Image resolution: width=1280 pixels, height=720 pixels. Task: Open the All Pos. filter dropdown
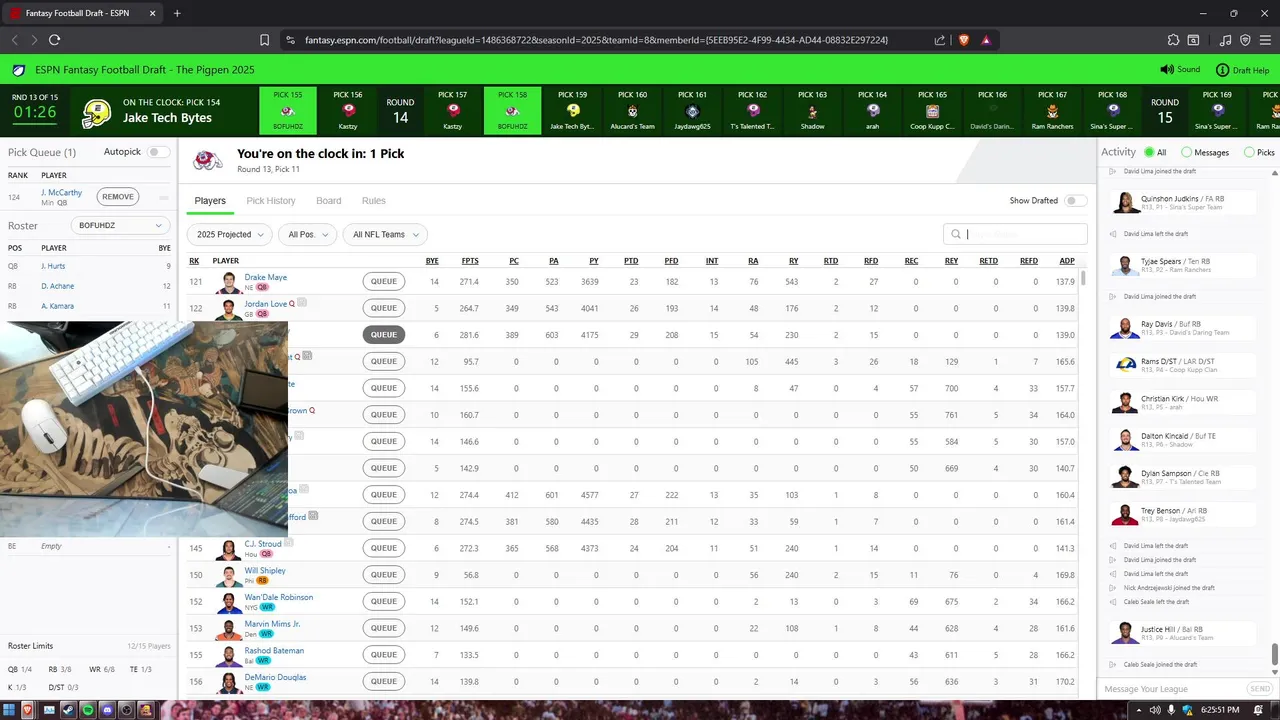tap(306, 234)
